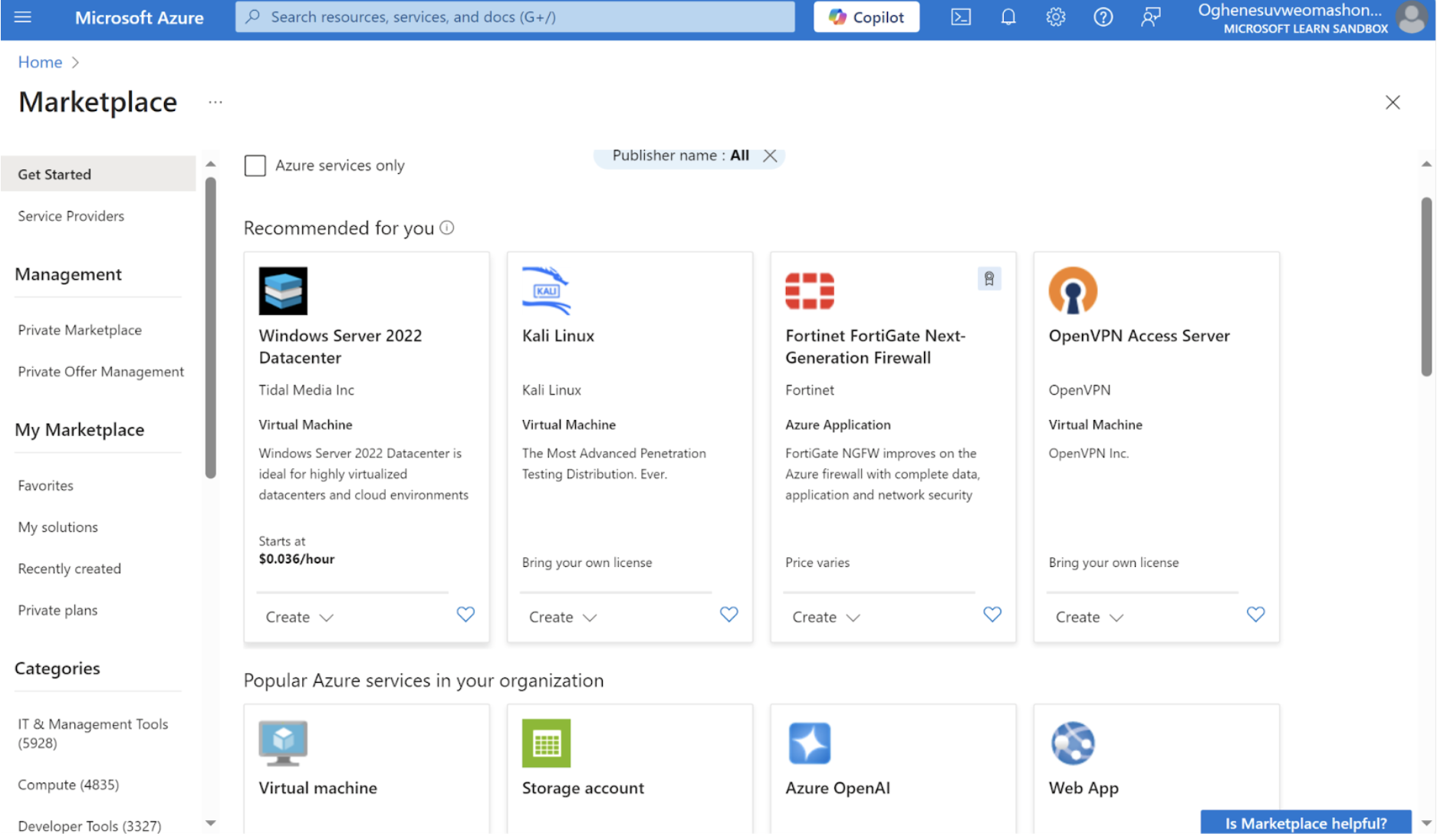Select IT & Management Tools category
1437x840 pixels.
[x=93, y=733]
